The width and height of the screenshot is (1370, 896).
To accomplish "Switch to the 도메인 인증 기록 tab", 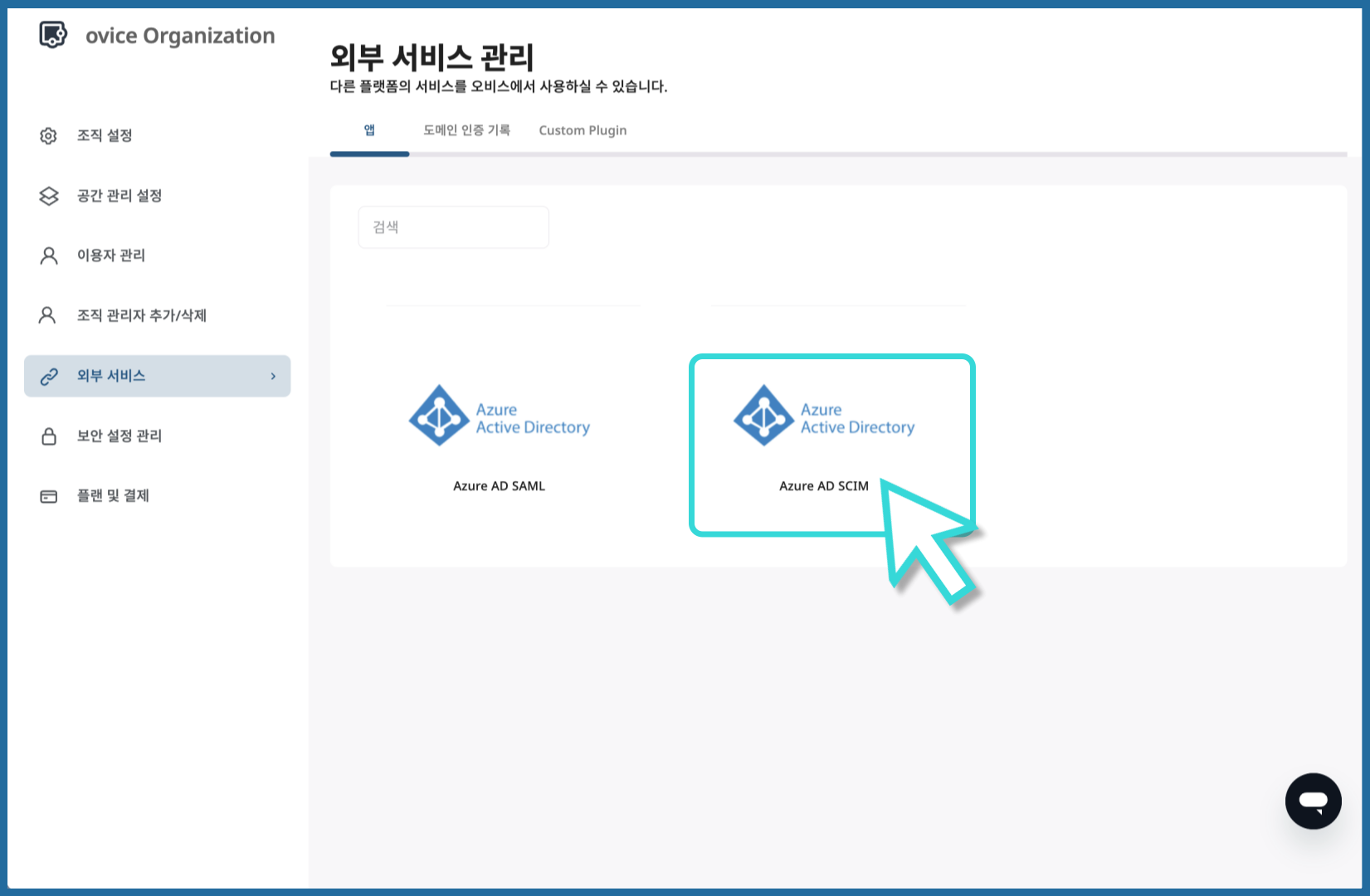I will click(x=466, y=130).
